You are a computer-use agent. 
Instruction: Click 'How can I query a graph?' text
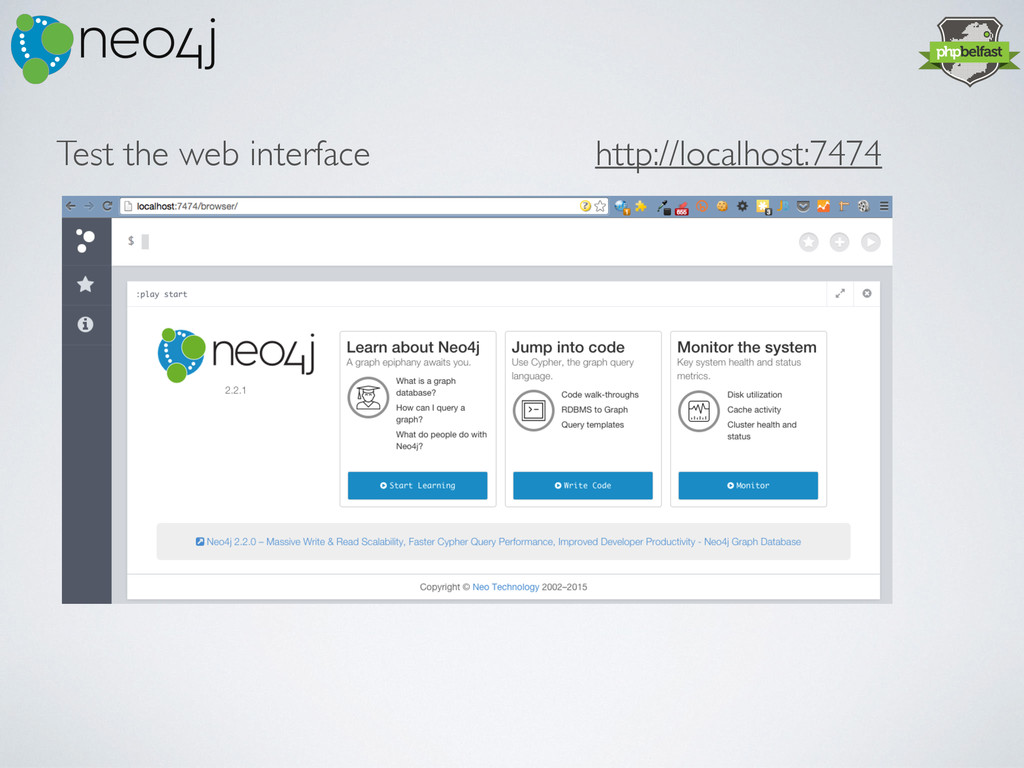[430, 413]
